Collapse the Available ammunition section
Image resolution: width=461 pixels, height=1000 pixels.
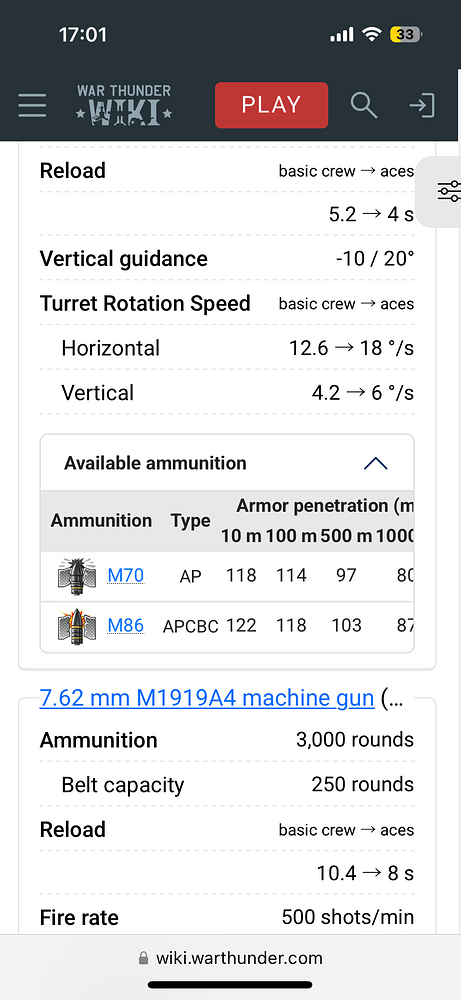(376, 463)
